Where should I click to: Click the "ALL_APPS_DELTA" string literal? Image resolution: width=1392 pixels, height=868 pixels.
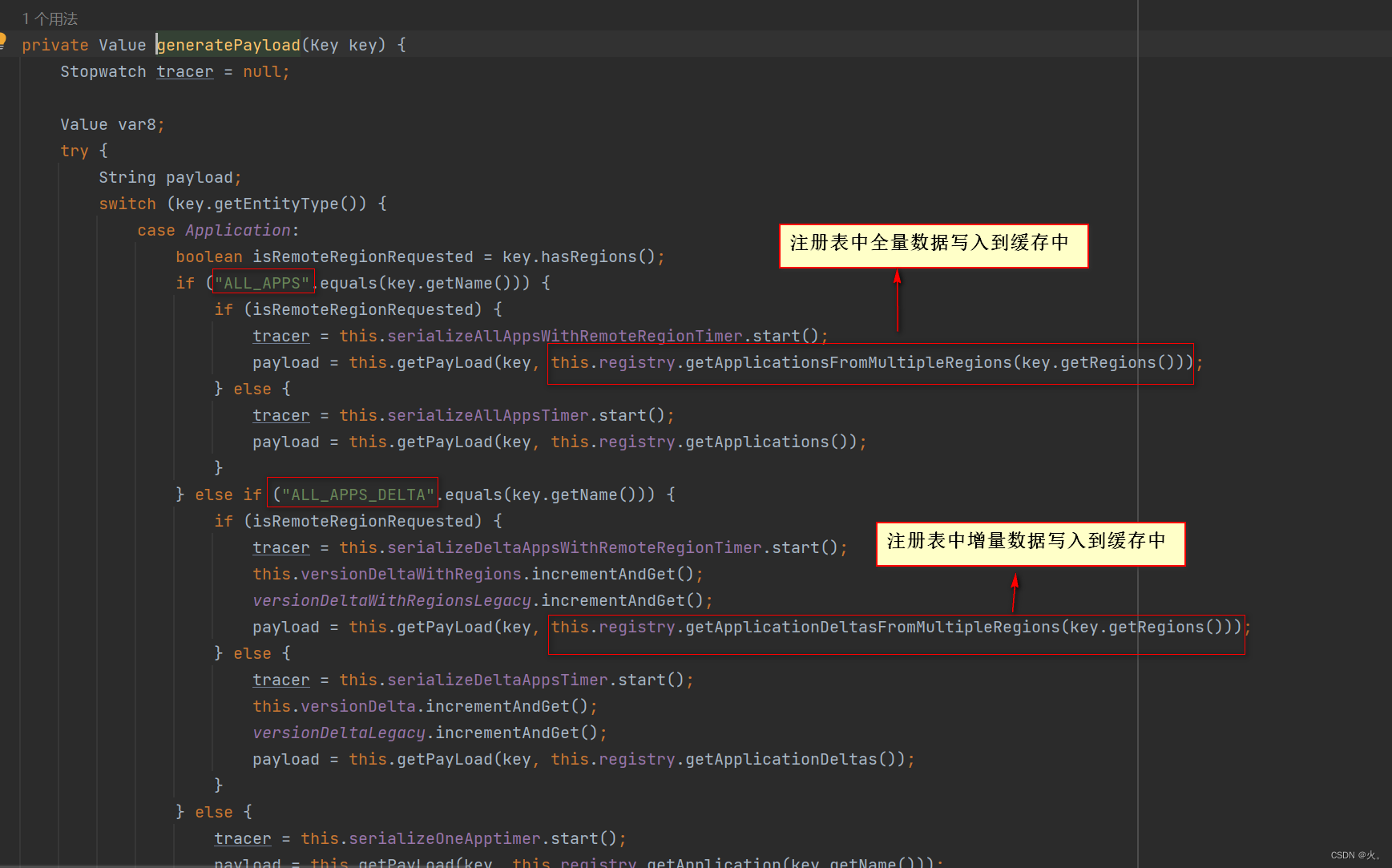358,495
